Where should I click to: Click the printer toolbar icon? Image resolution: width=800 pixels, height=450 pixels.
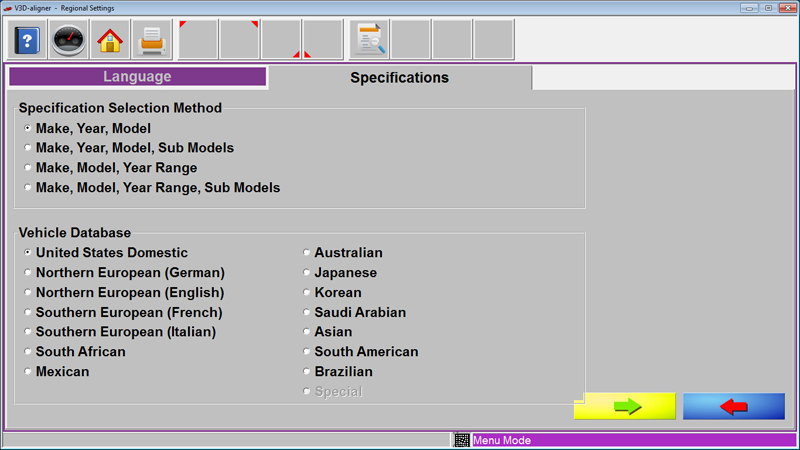pos(152,40)
